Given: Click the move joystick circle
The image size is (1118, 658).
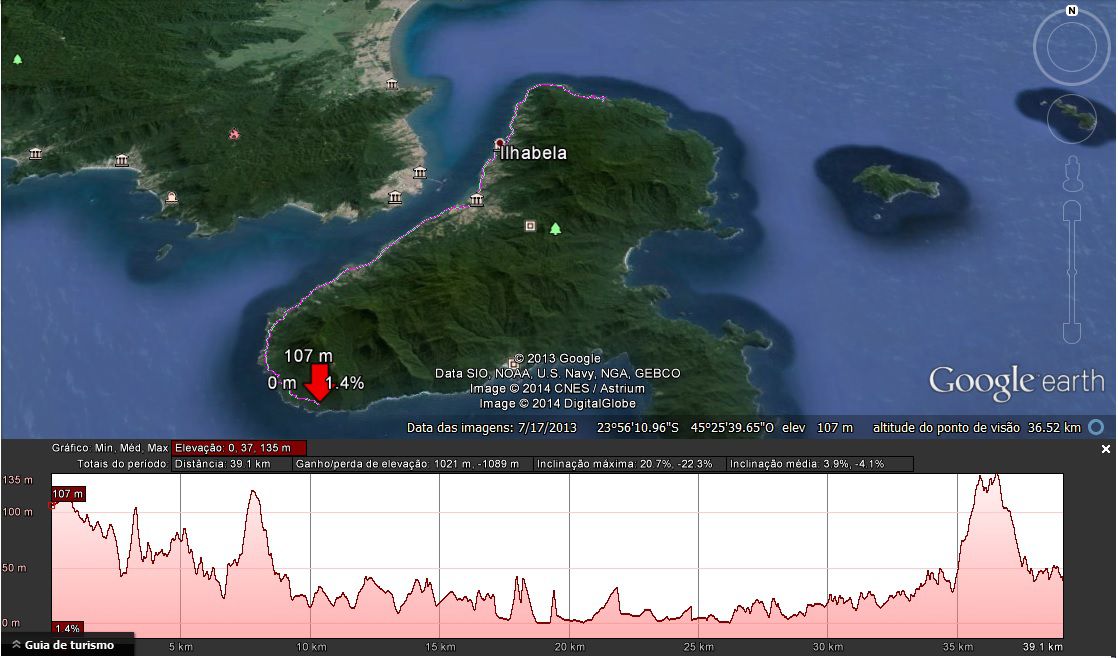Looking at the screenshot, I should (x=1071, y=120).
